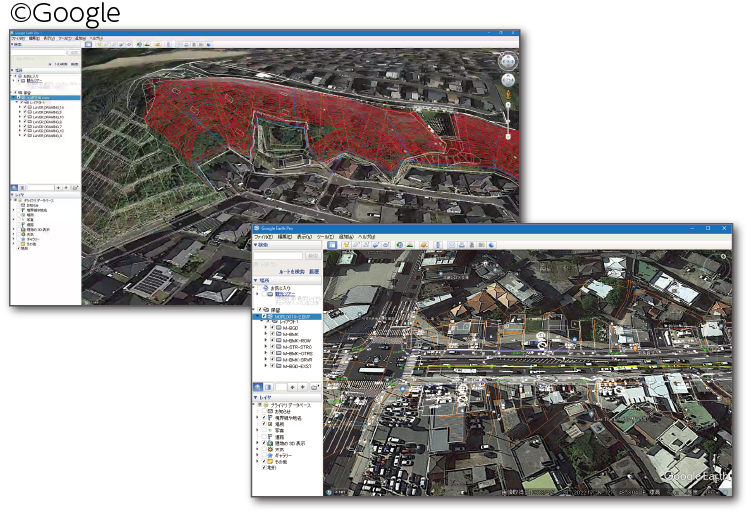The image size is (751, 515).
Task: Toggle 場所 layer checkbox in front window
Action: (264, 423)
